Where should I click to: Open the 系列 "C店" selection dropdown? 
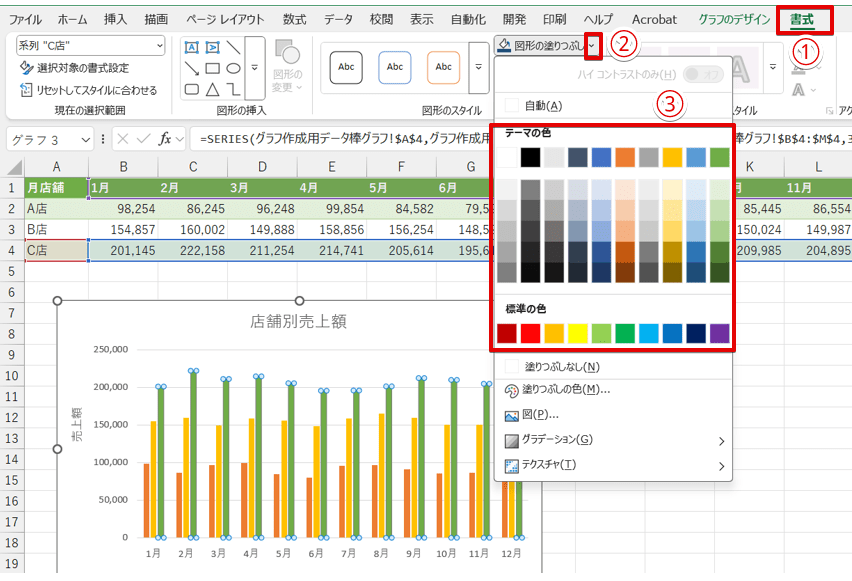159,46
